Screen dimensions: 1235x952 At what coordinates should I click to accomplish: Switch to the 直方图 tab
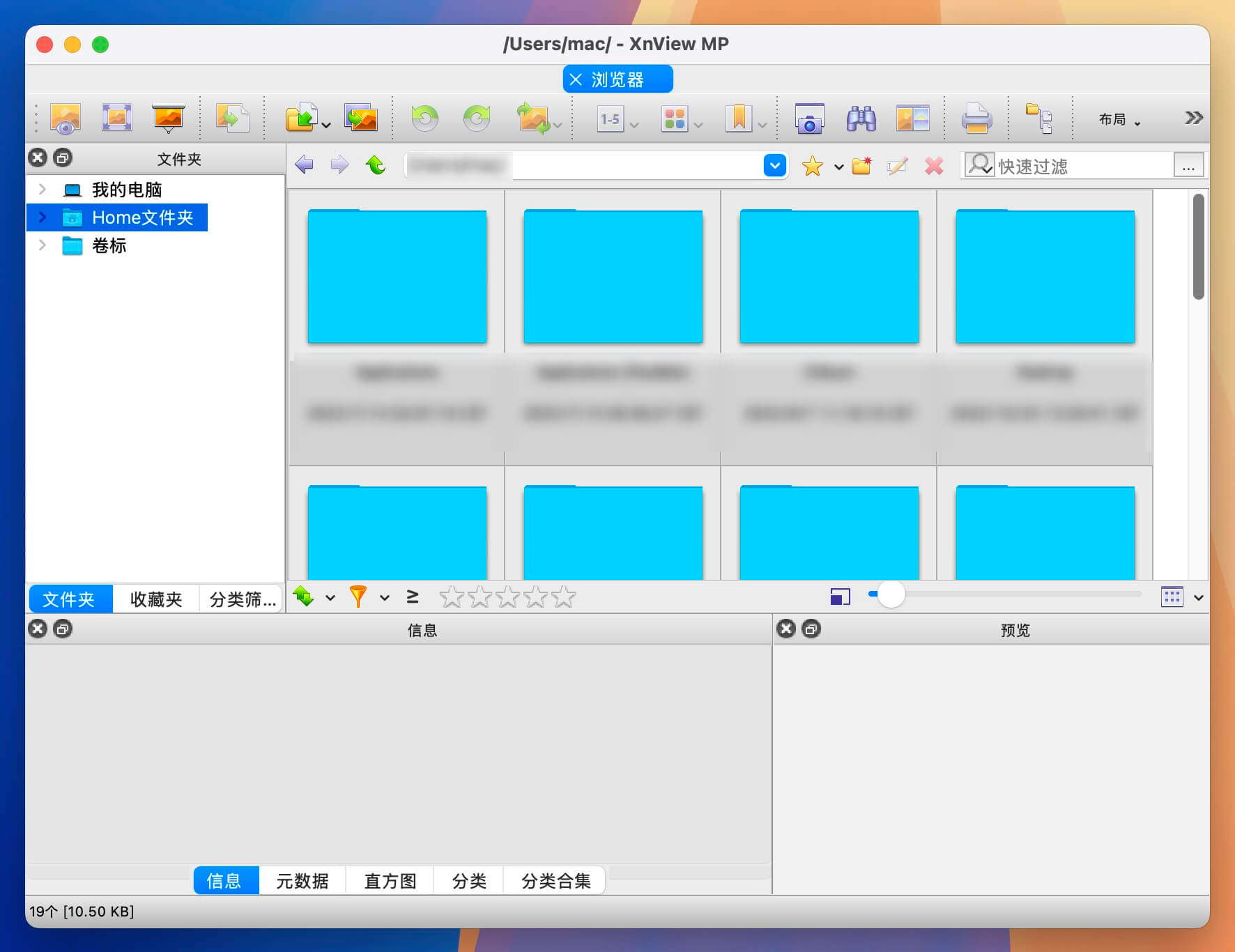click(389, 880)
